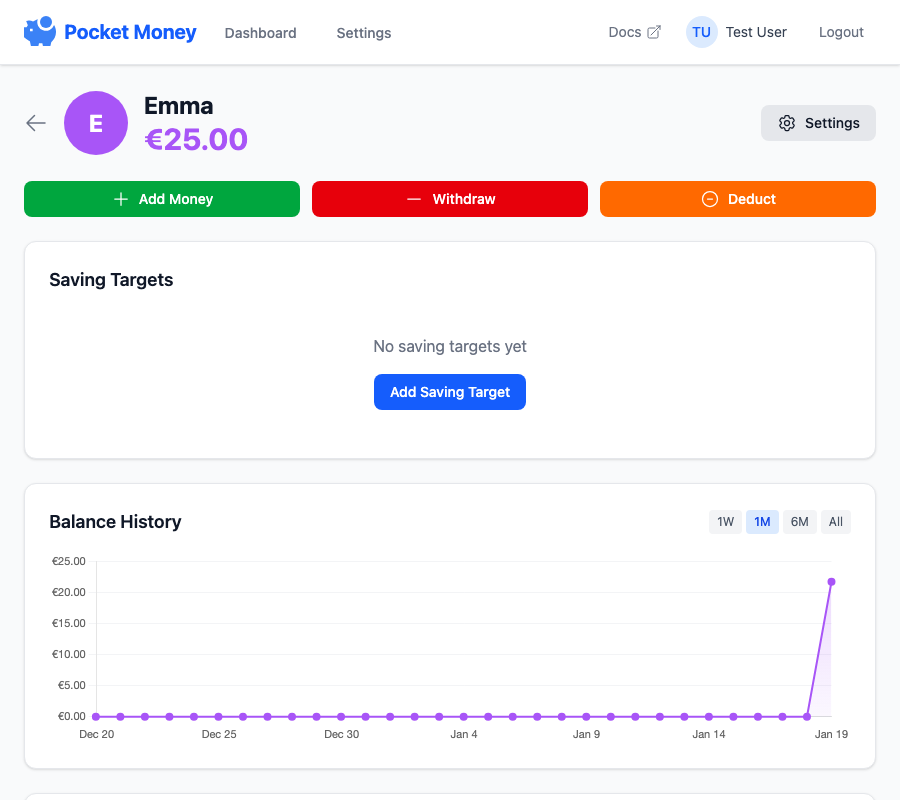Show All balance history range

click(x=836, y=522)
